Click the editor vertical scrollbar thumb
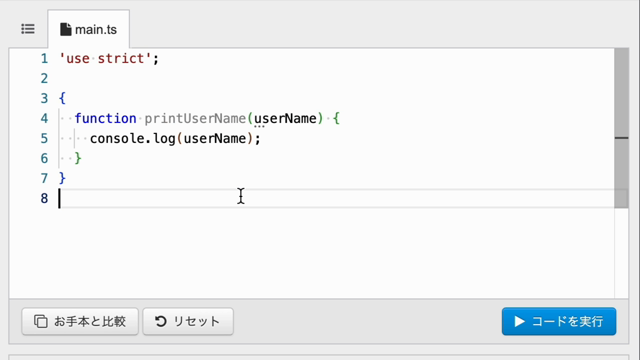Screen dimensions: 640x360 (x=621, y=128)
